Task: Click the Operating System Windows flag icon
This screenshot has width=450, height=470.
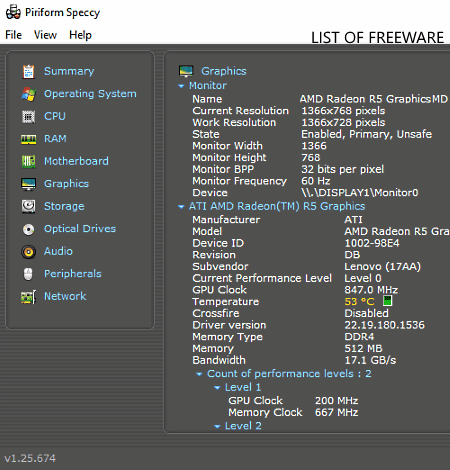Action: 28,94
